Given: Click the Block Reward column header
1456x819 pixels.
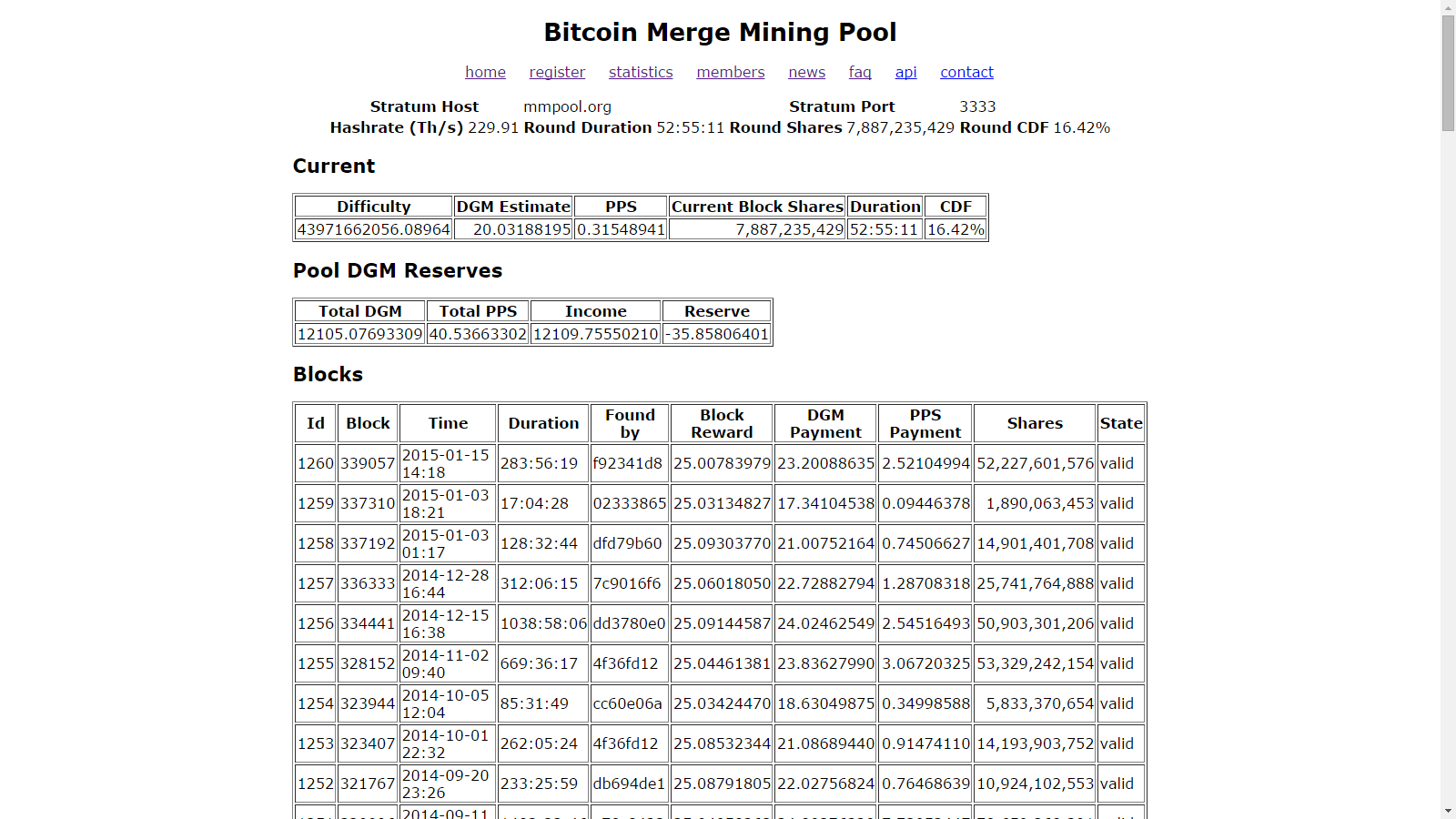Looking at the screenshot, I should [x=722, y=423].
